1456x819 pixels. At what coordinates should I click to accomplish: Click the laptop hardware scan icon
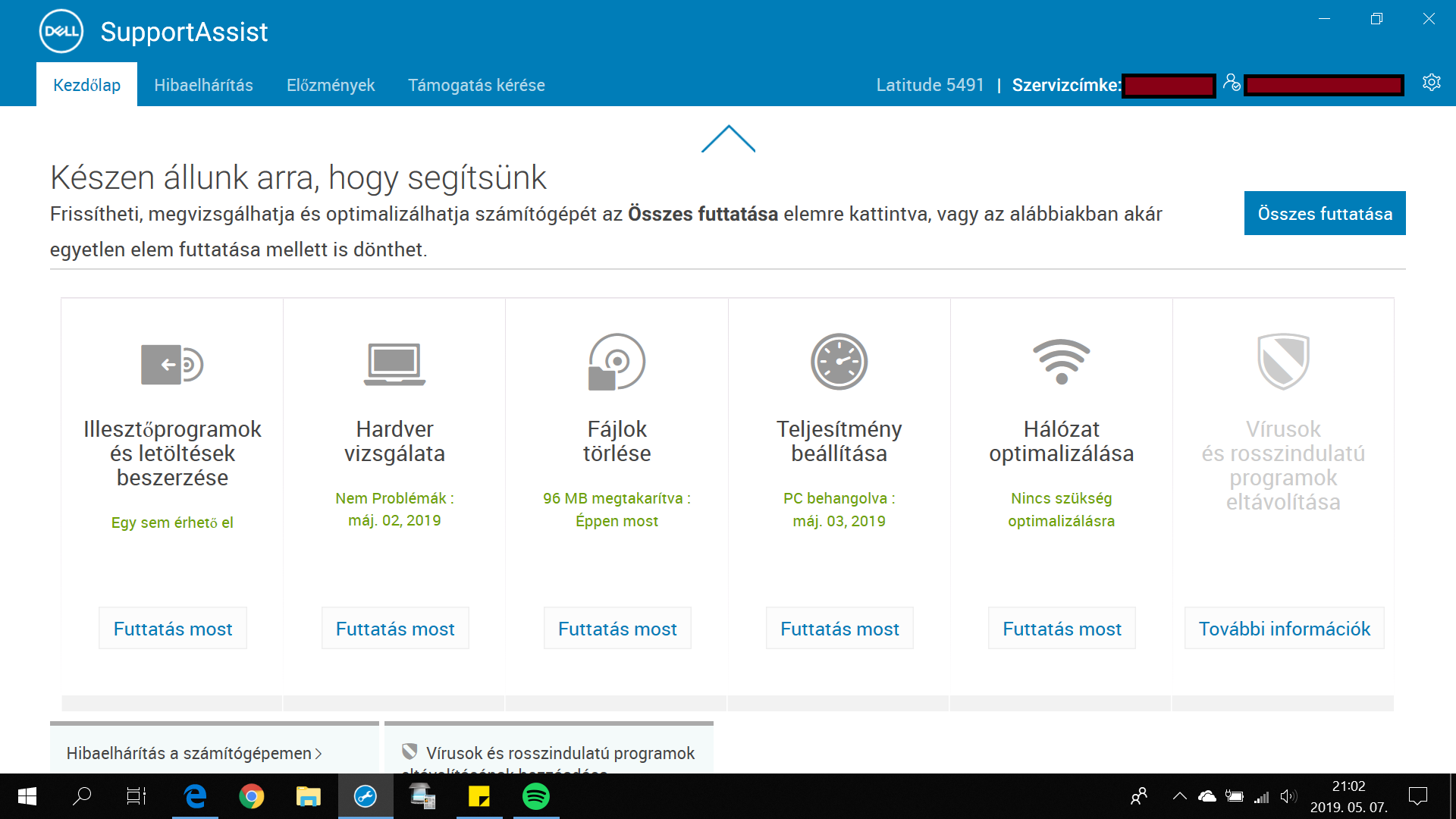394,364
